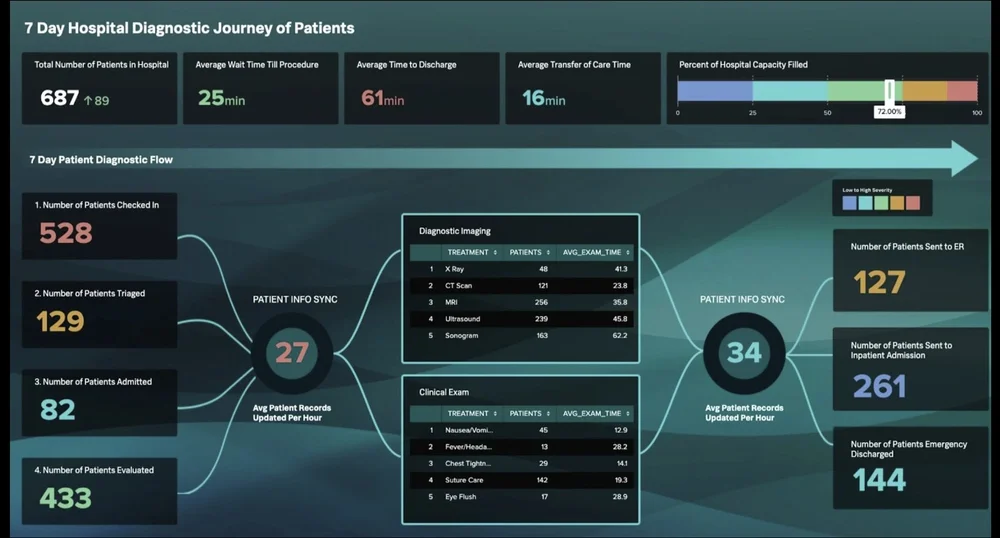Click the Number of Patients Sent to ER label
Viewport: 1000px width, 538px height.
(x=907, y=247)
